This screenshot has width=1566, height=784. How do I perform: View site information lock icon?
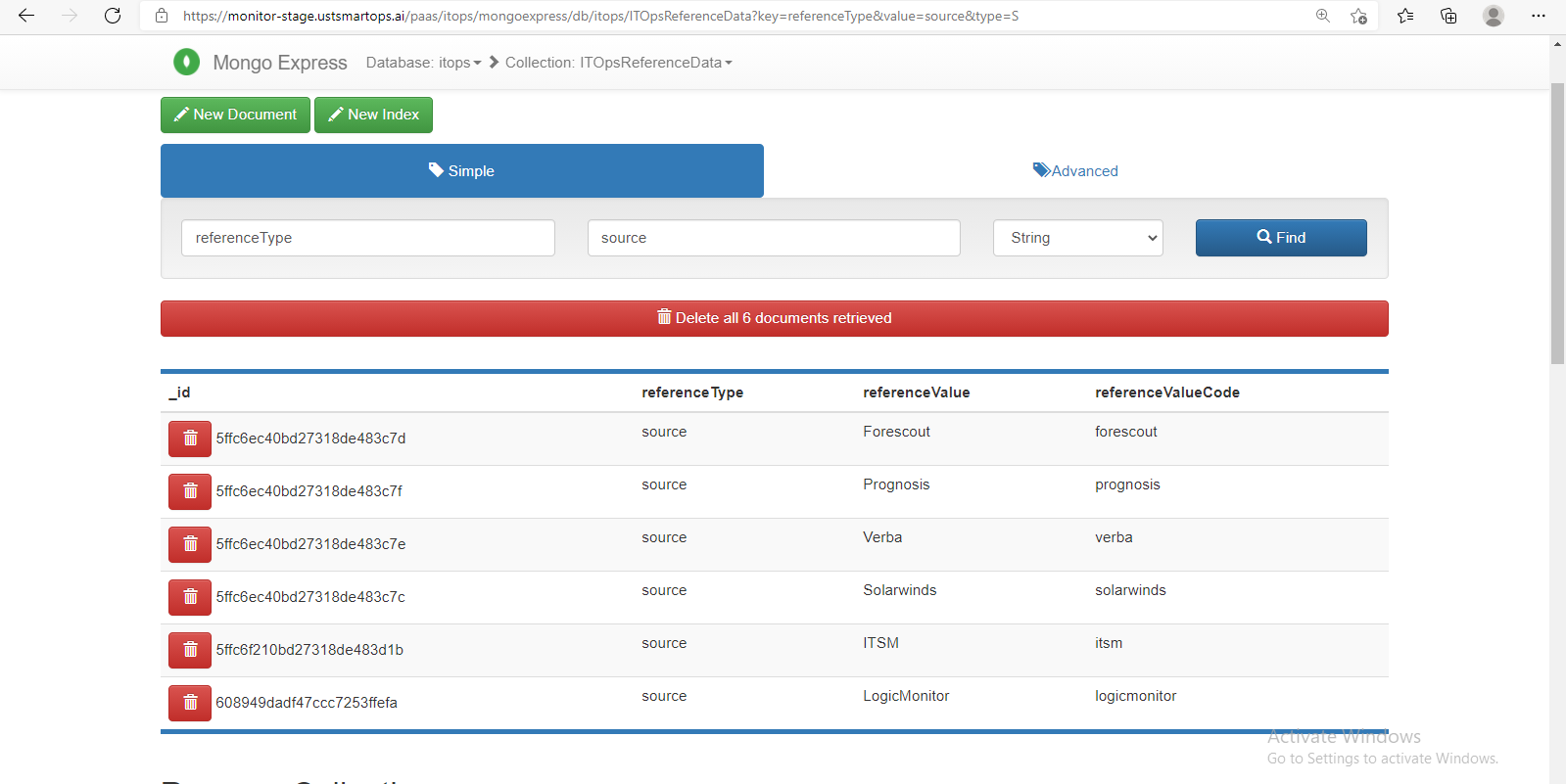coord(162,16)
